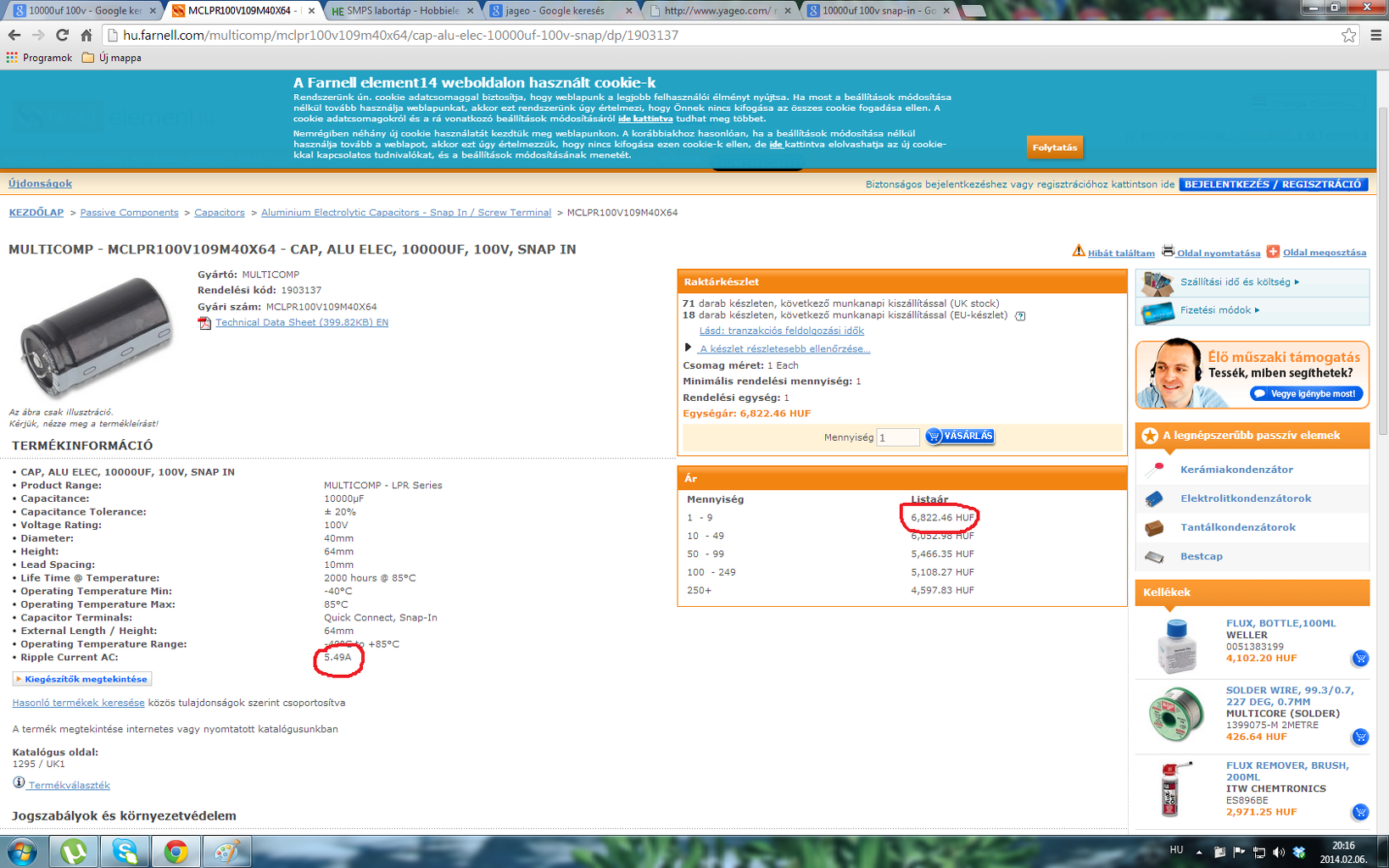Screen dimensions: 1389x868
Task: Click the Folytatás cookie button
Action: (1054, 147)
